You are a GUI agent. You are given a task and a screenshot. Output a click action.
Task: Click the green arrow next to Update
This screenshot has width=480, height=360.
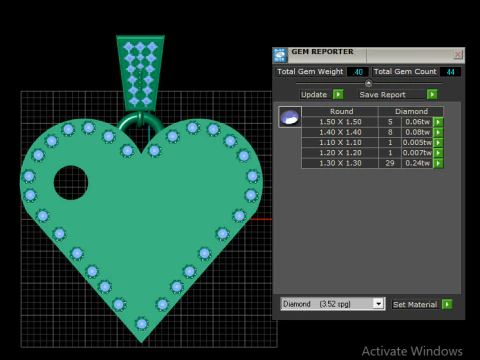pyautogui.click(x=338, y=95)
